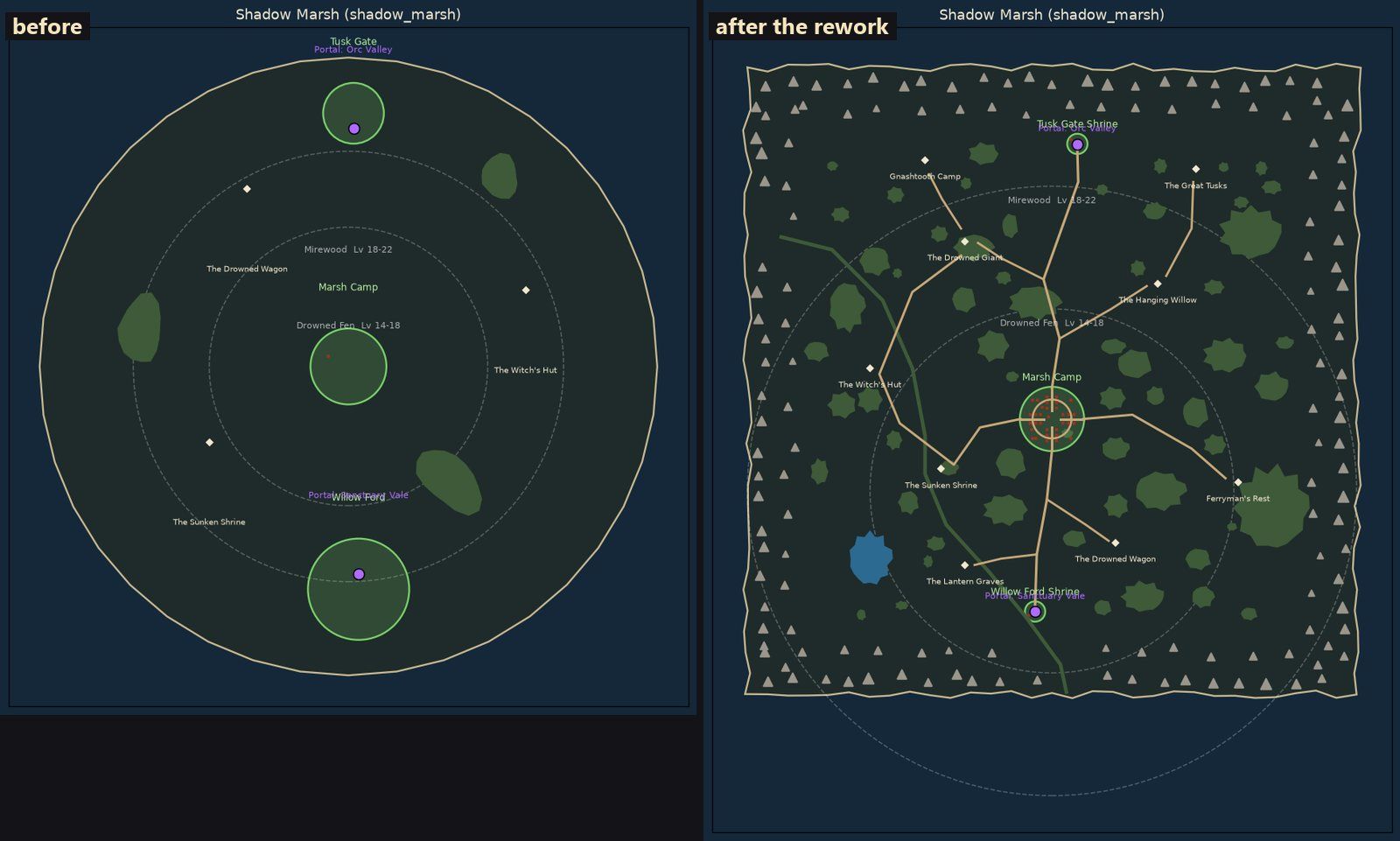Click "The Sunken Shrine" text label in the before map
This screenshot has height=841, width=1400.
tap(209, 522)
